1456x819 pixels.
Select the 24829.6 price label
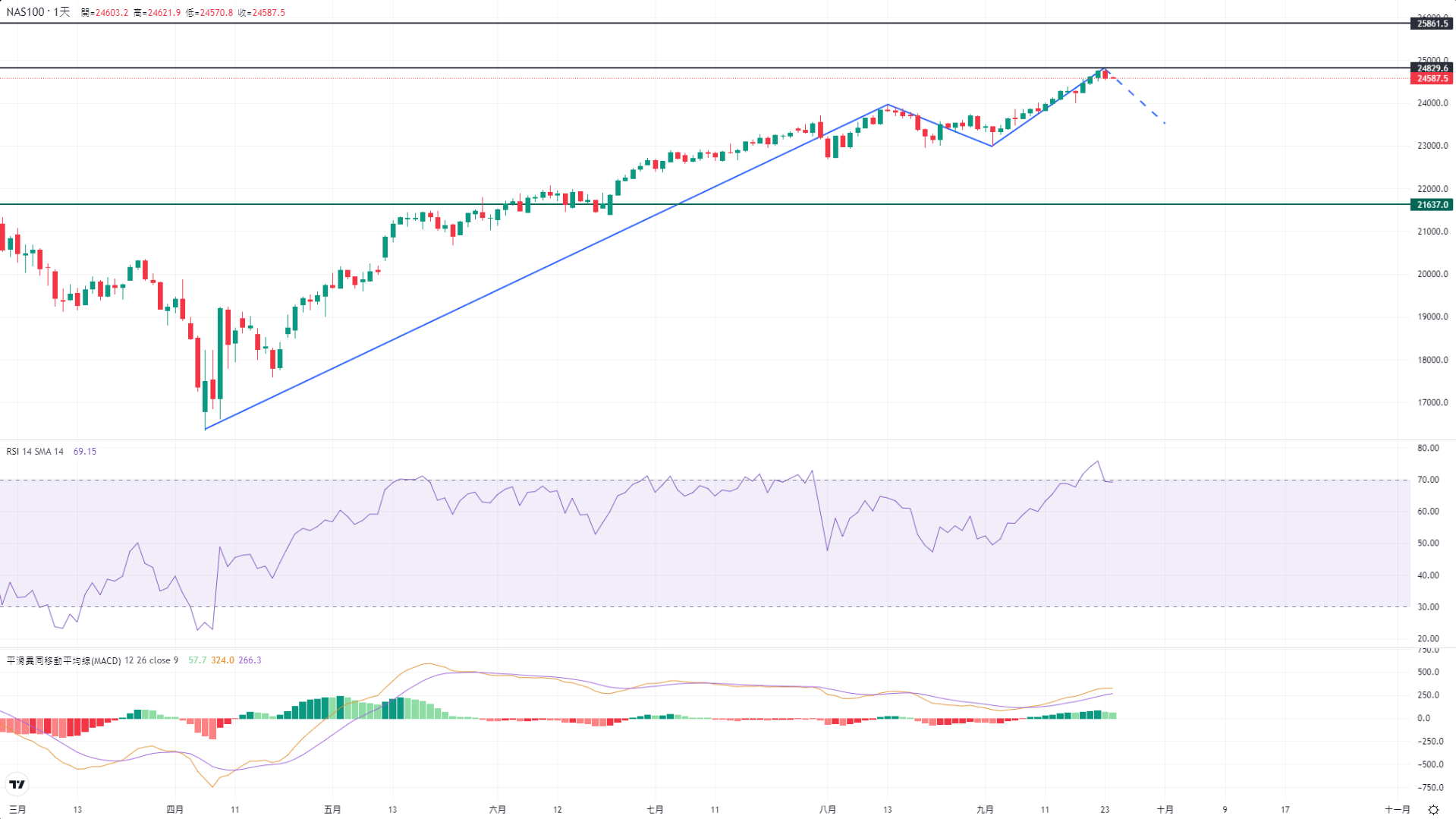tap(1432, 68)
